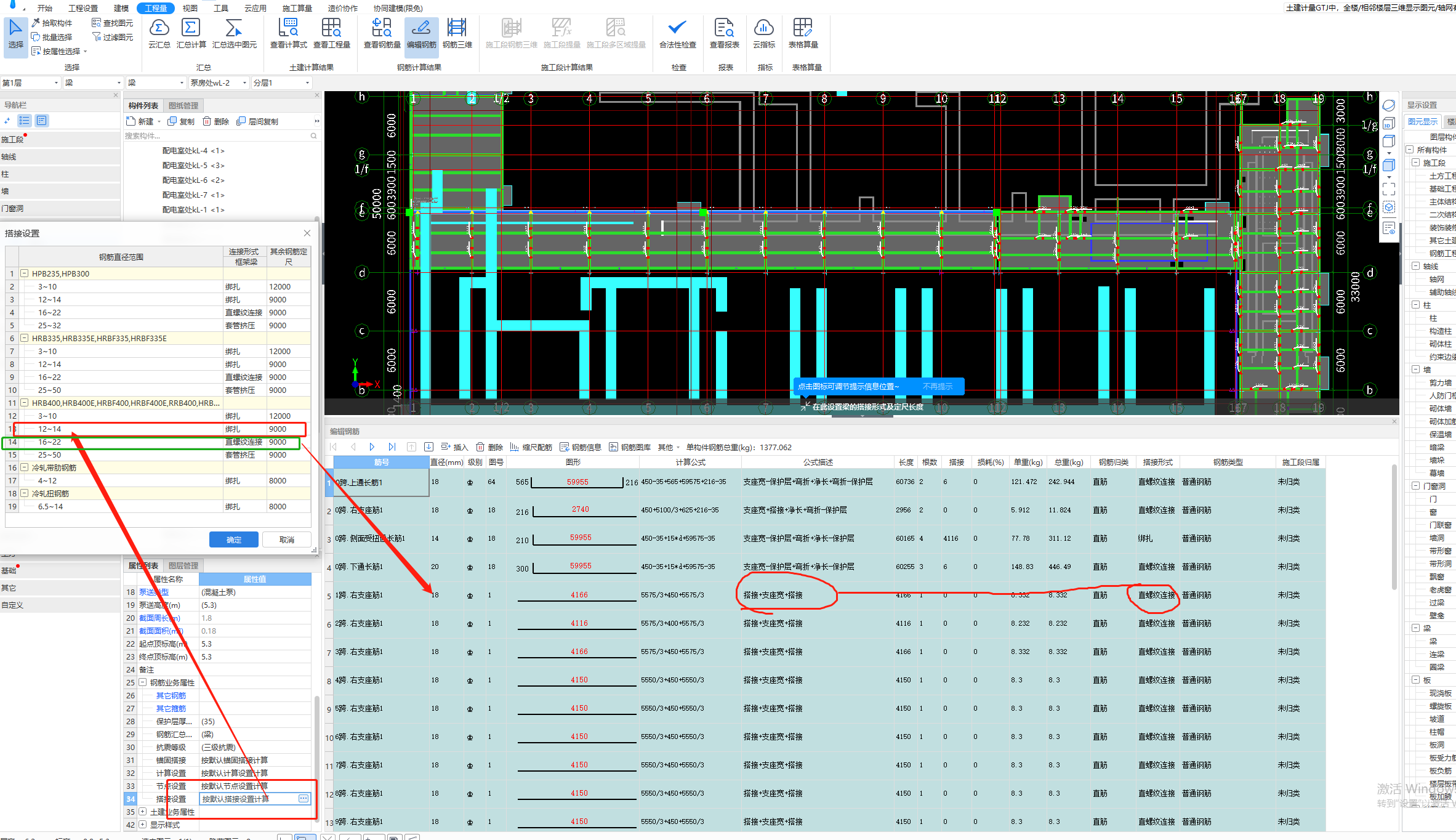Click 筋号 column header in rebar table

pyautogui.click(x=382, y=462)
